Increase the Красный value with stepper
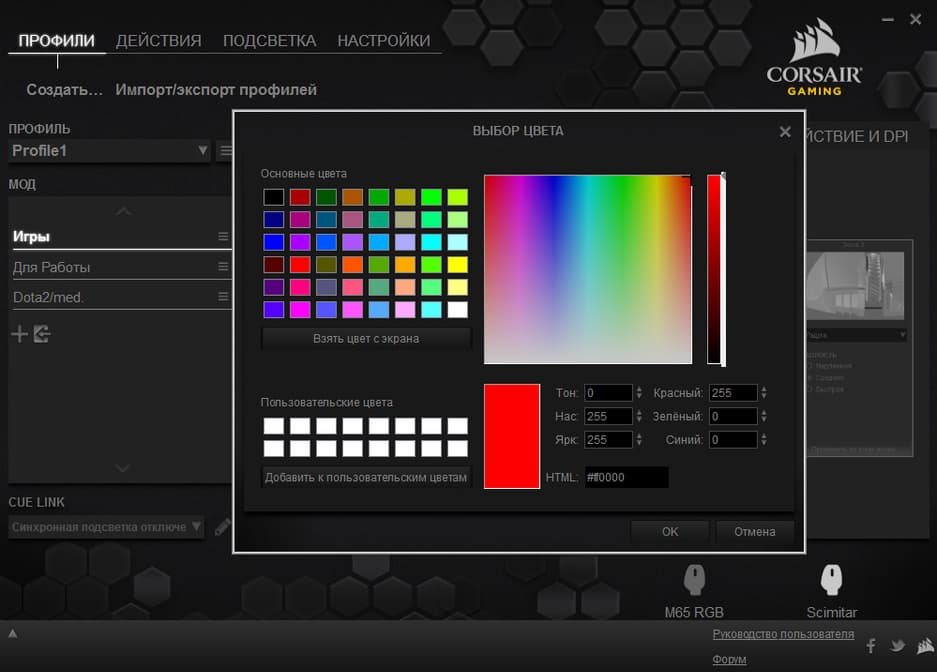The image size is (937, 672). [764, 389]
